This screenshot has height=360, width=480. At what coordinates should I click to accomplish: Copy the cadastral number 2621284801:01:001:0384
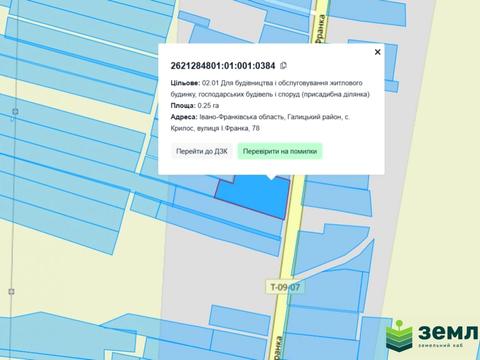(283, 66)
